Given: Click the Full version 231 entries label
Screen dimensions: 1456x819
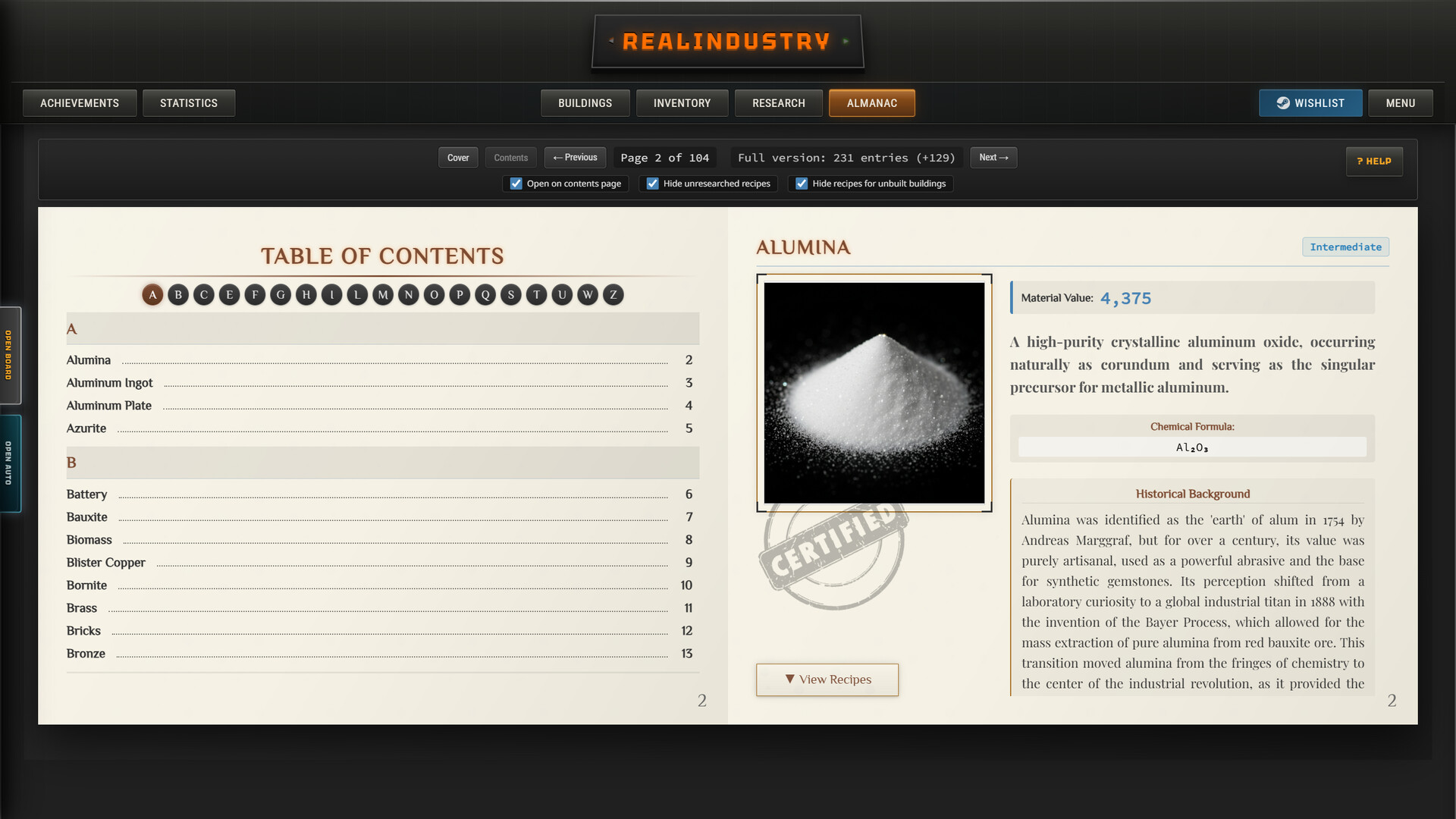Looking at the screenshot, I should click(x=846, y=158).
